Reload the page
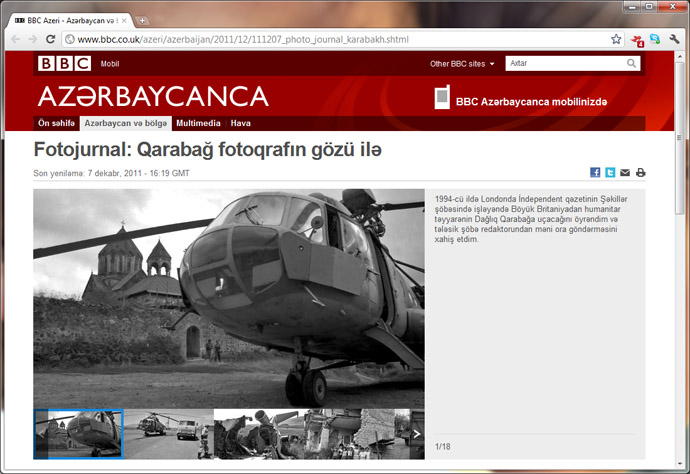 [x=52, y=39]
